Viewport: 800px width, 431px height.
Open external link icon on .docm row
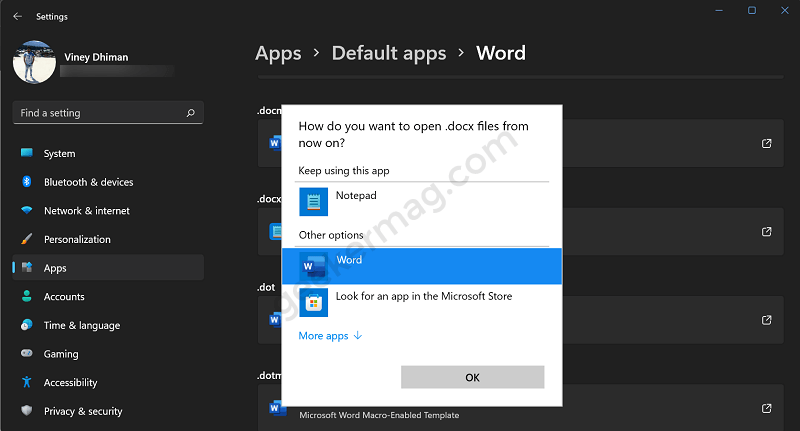pyautogui.click(x=766, y=143)
